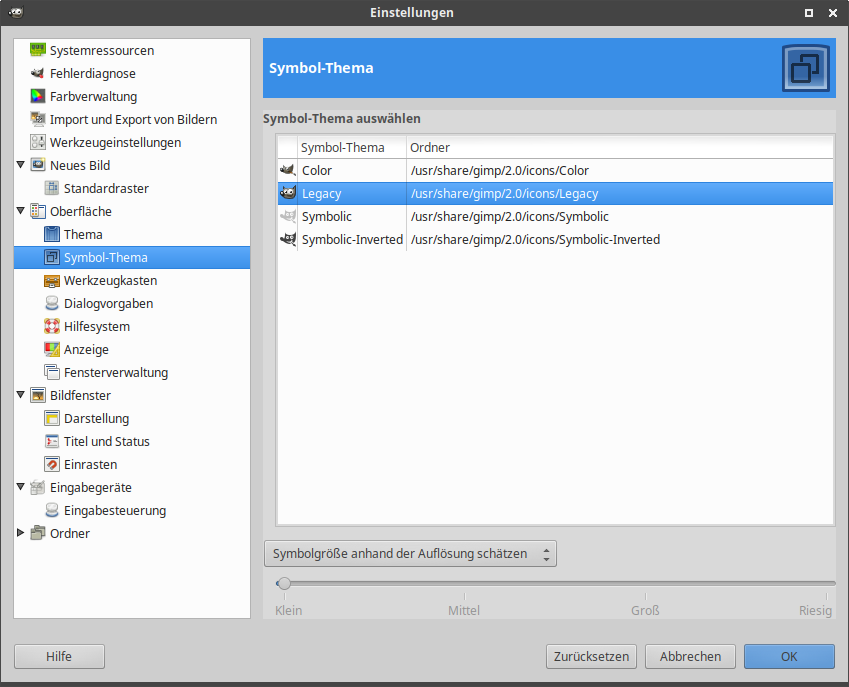Click the Systemressourcen chip icon
This screenshot has width=849, height=687.
click(38, 50)
